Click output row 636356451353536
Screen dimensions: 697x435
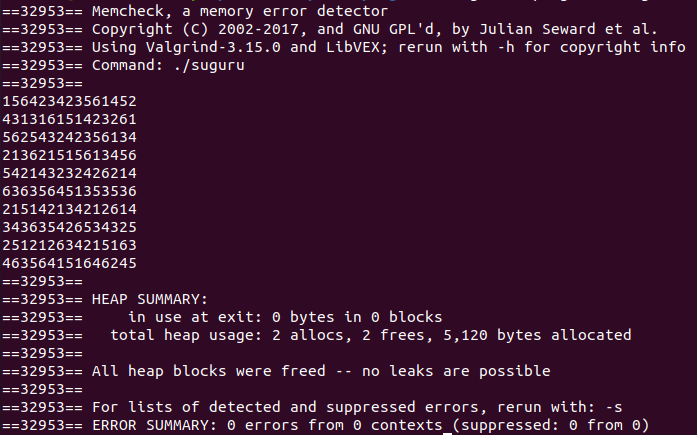coord(69,192)
